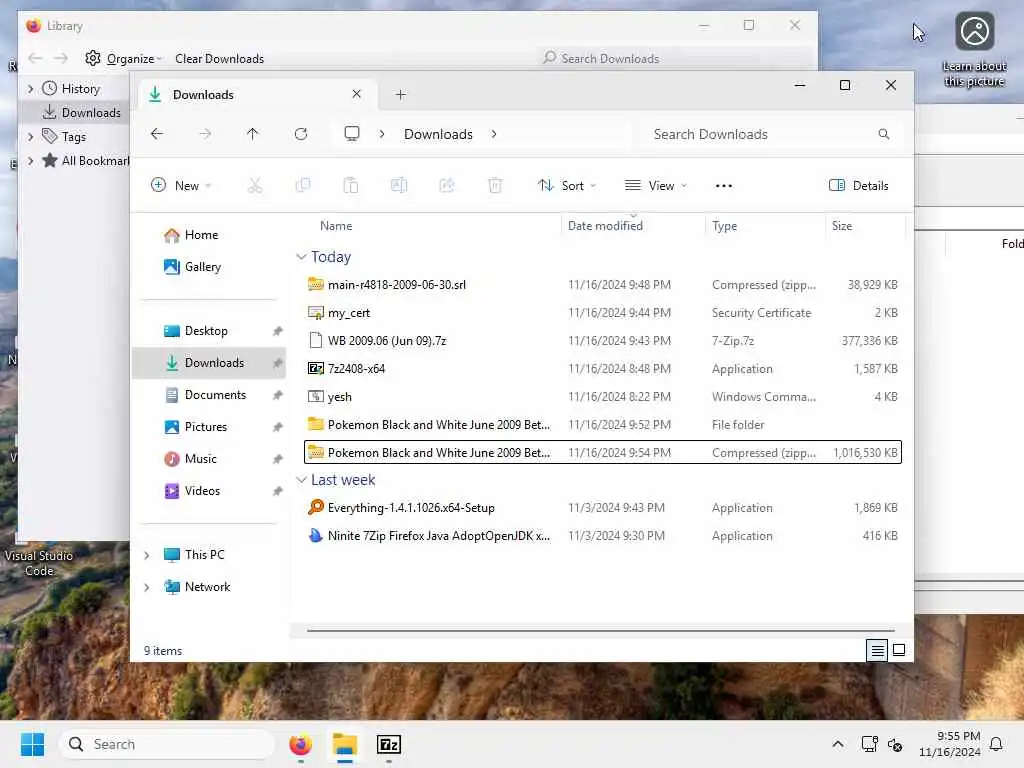Sort by Type column header
Viewport: 1024px width, 768px height.
tap(724, 226)
